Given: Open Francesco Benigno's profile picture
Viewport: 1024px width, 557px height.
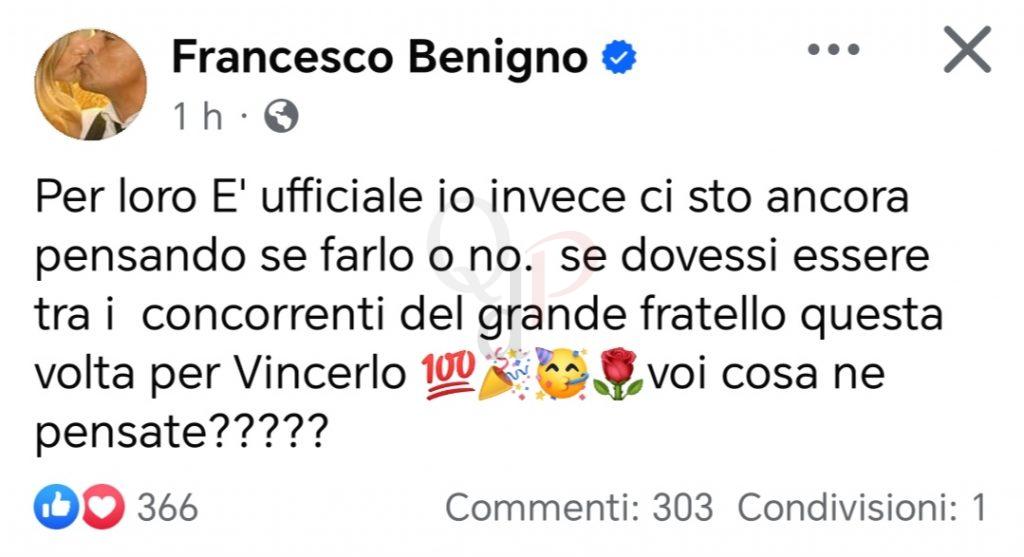Looking at the screenshot, I should coord(91,84).
